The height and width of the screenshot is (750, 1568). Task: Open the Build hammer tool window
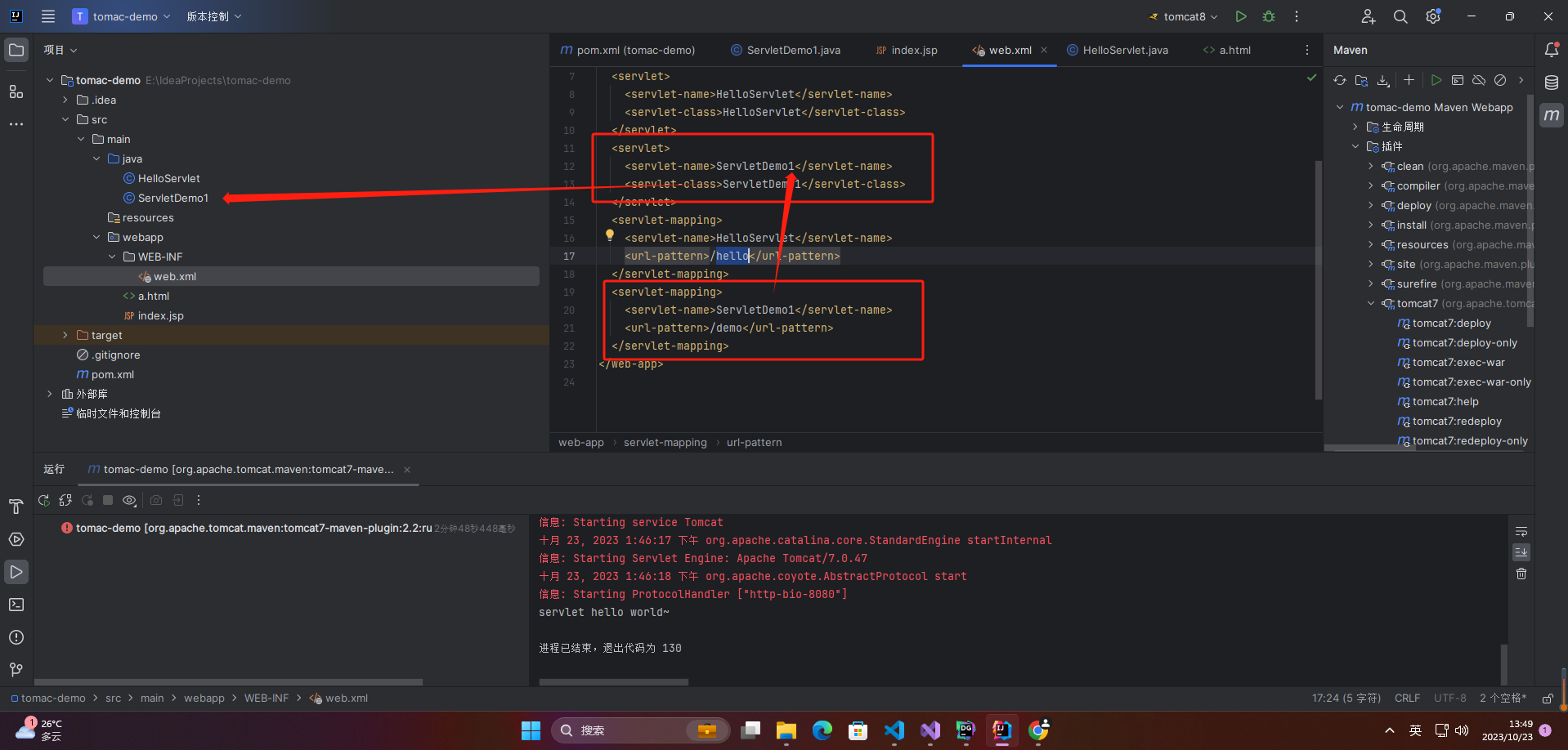click(16, 507)
